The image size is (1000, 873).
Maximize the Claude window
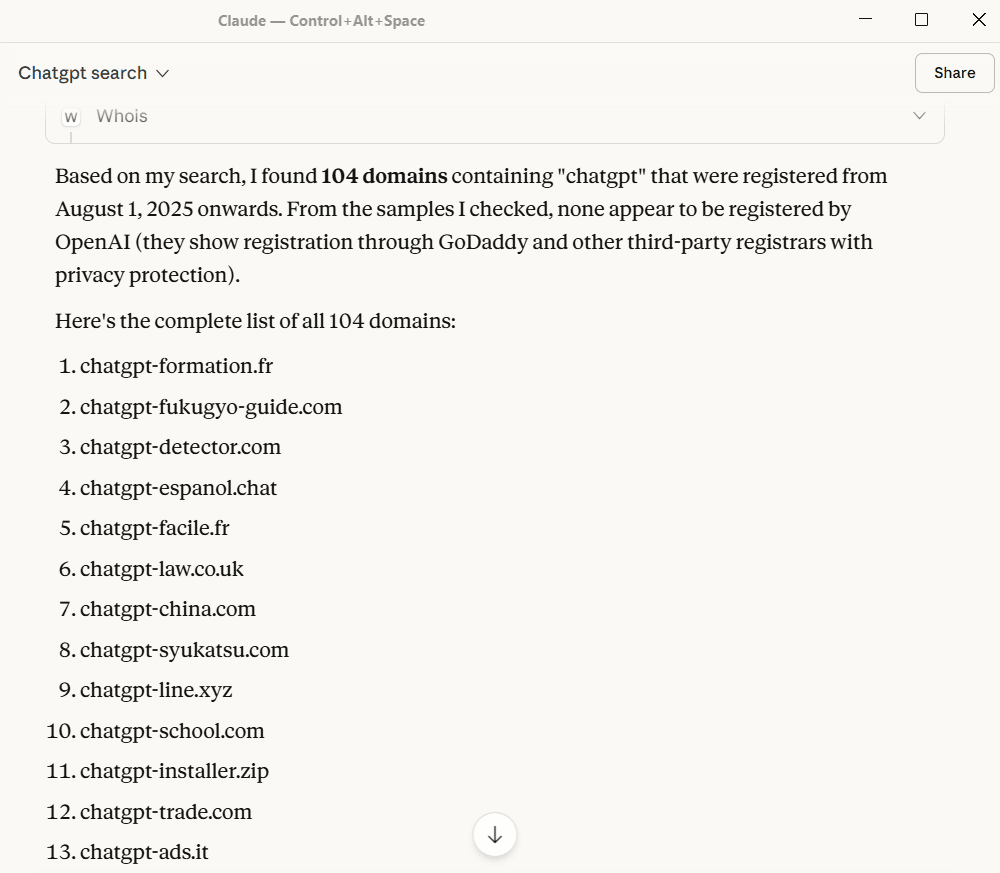click(921, 20)
